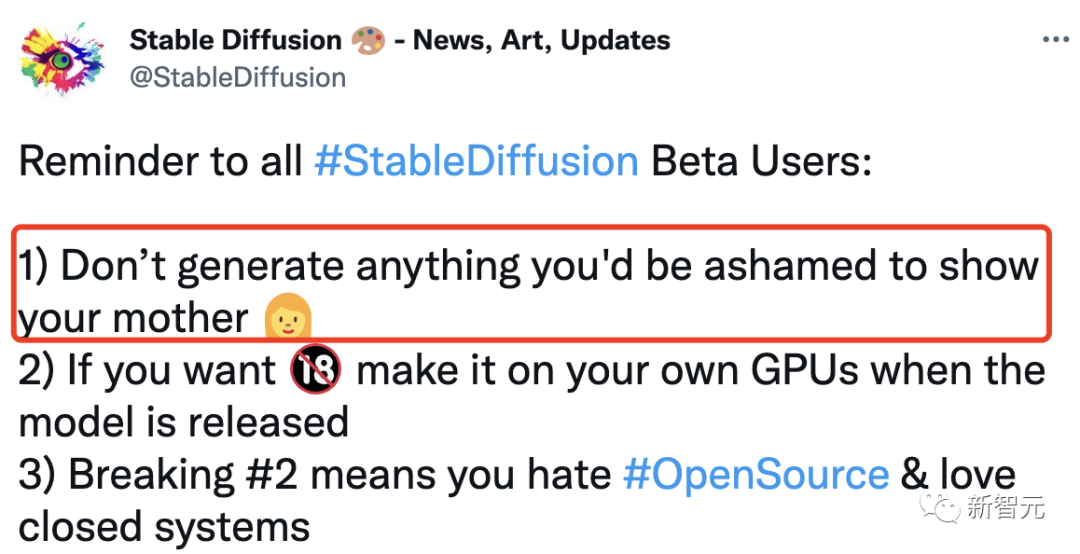This screenshot has height=554, width=1080.
Task: Open the #StableDiffusion hashtag link
Action: [x=476, y=161]
